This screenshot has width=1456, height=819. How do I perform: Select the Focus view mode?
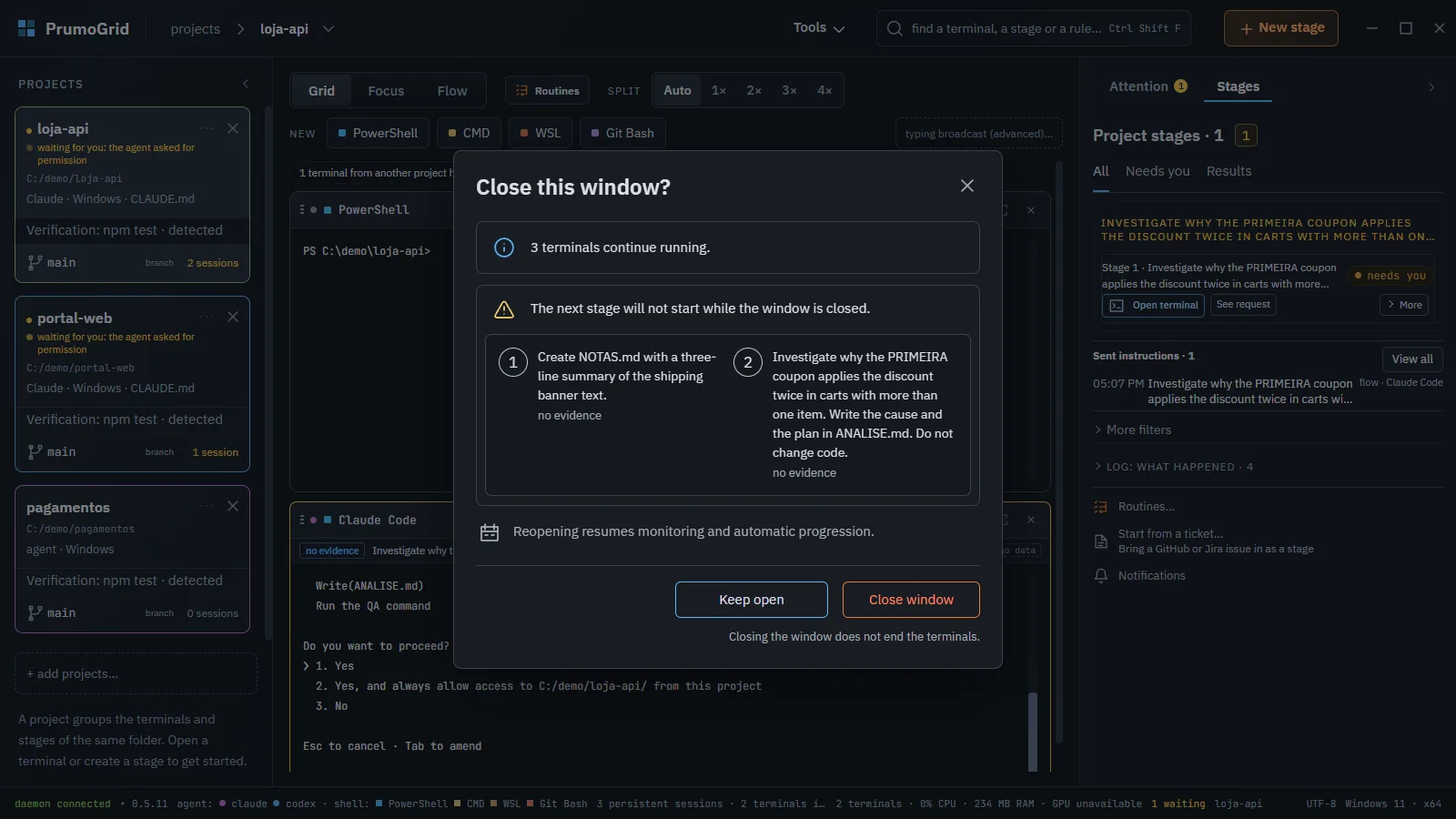(x=386, y=91)
